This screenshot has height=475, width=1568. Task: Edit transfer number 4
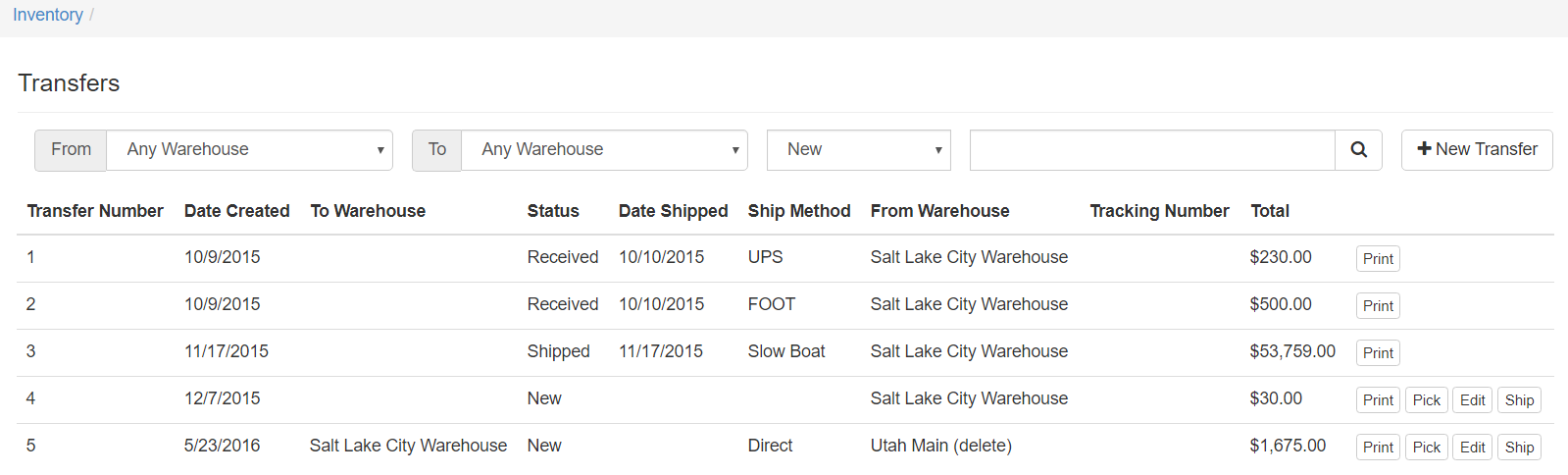pyautogui.click(x=1472, y=400)
